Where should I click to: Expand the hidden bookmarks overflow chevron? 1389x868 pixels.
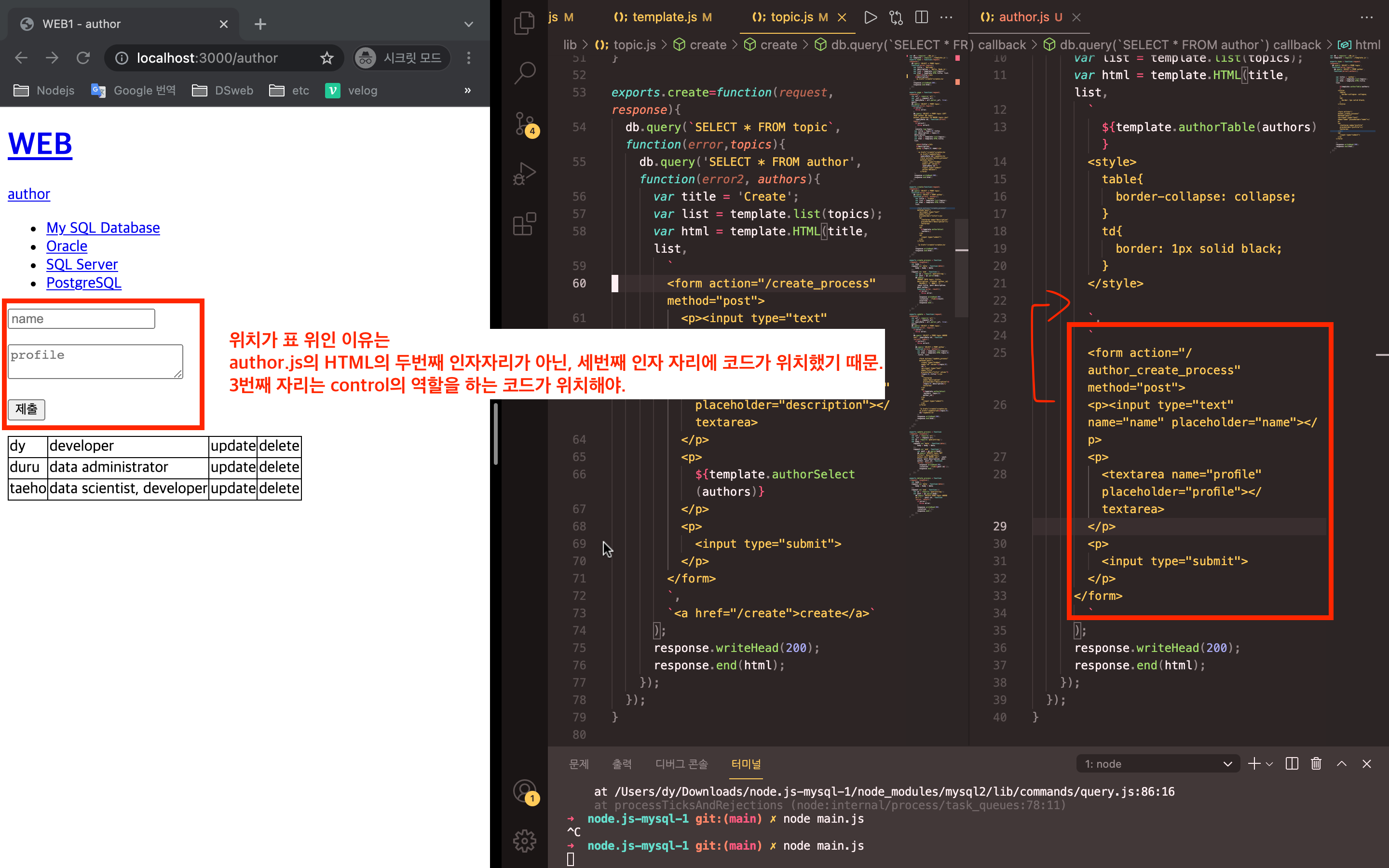[467, 90]
